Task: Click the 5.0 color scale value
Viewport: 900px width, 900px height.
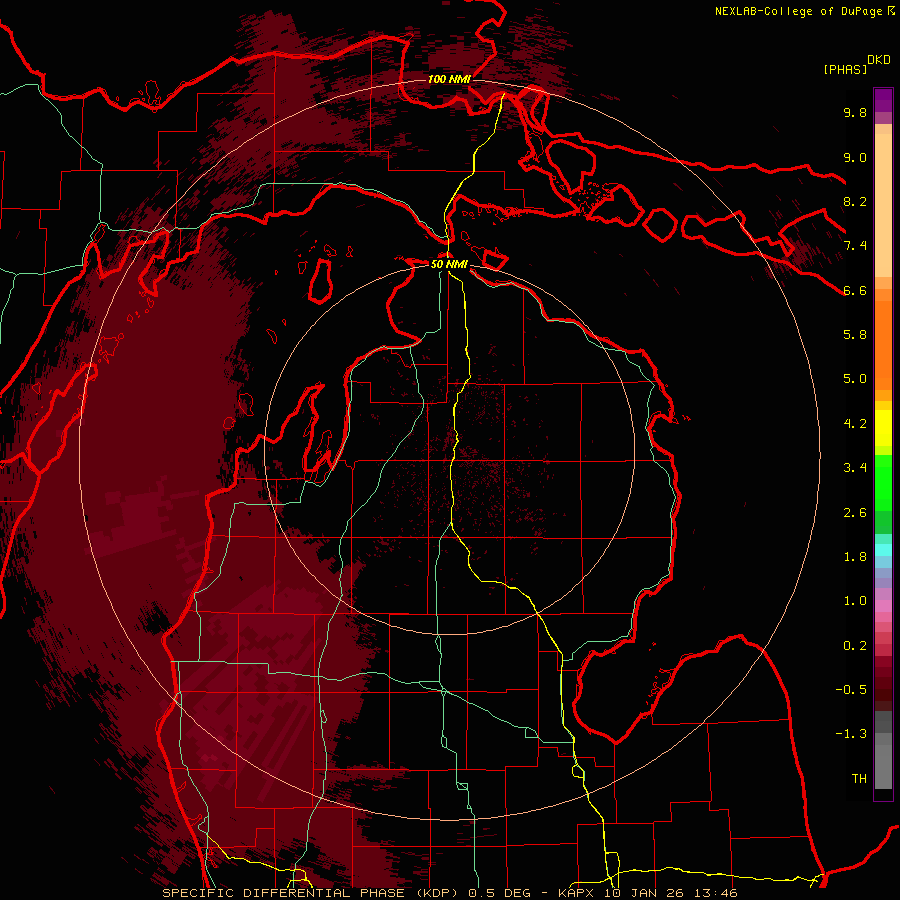Action: click(855, 379)
